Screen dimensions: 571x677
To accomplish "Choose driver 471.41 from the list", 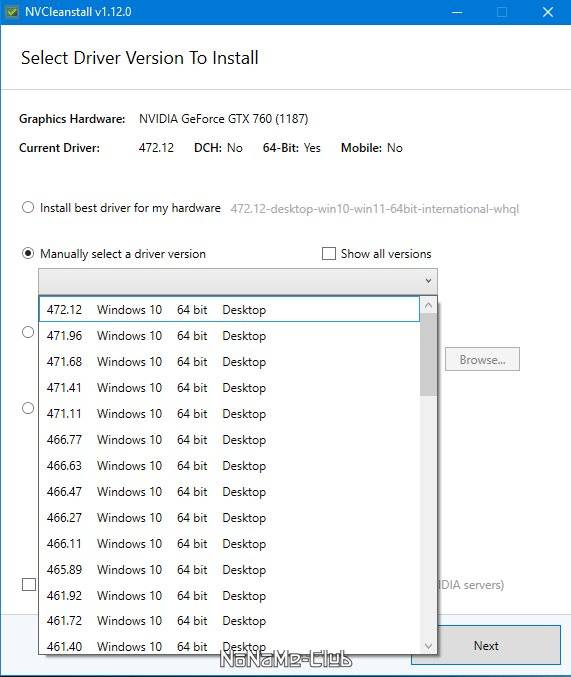I will pyautogui.click(x=229, y=387).
